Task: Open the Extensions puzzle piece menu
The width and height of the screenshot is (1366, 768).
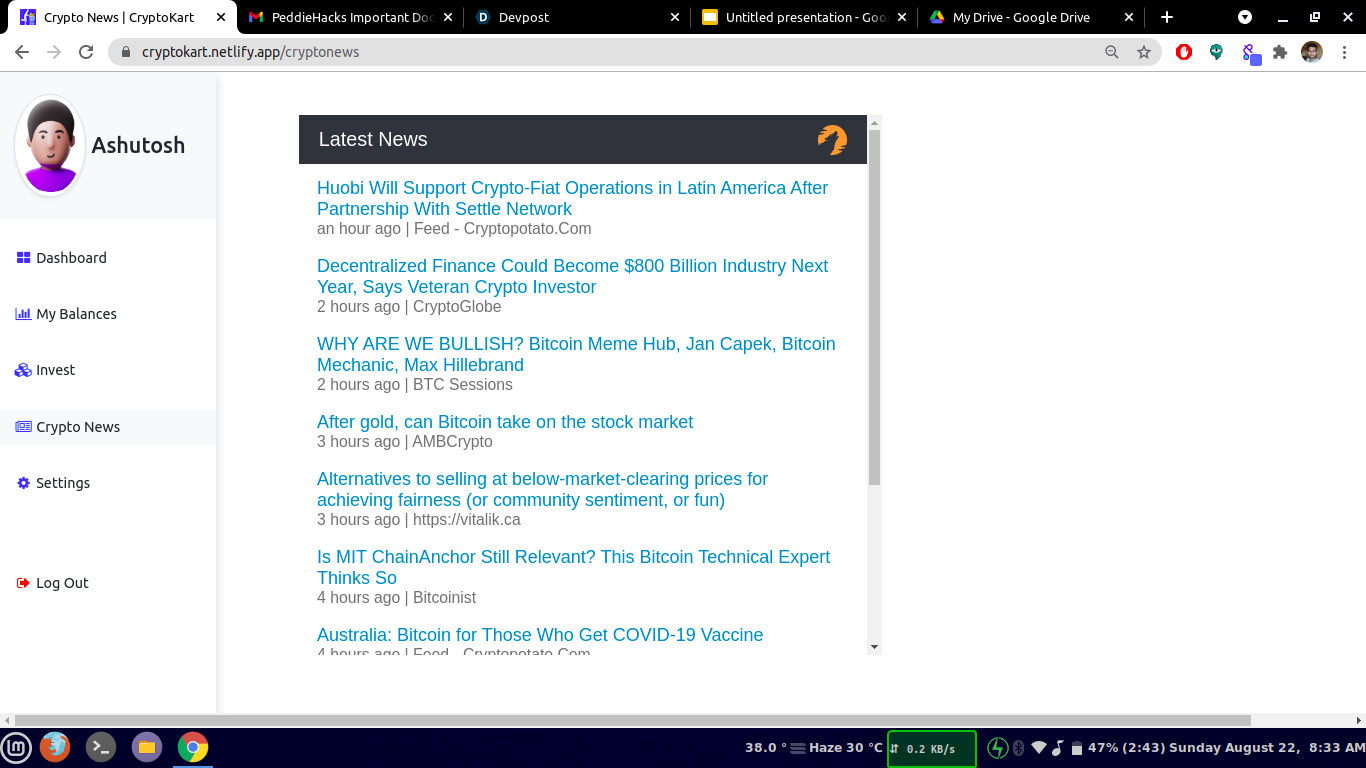Action: pos(1280,52)
